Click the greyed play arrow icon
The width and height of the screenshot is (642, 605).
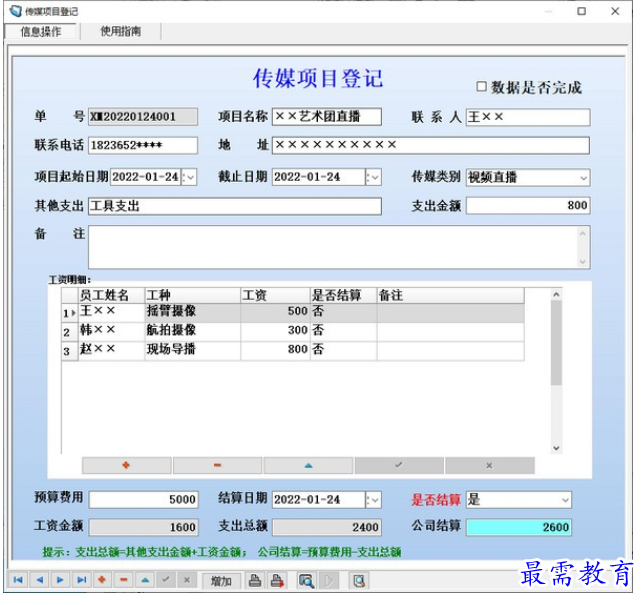328,580
